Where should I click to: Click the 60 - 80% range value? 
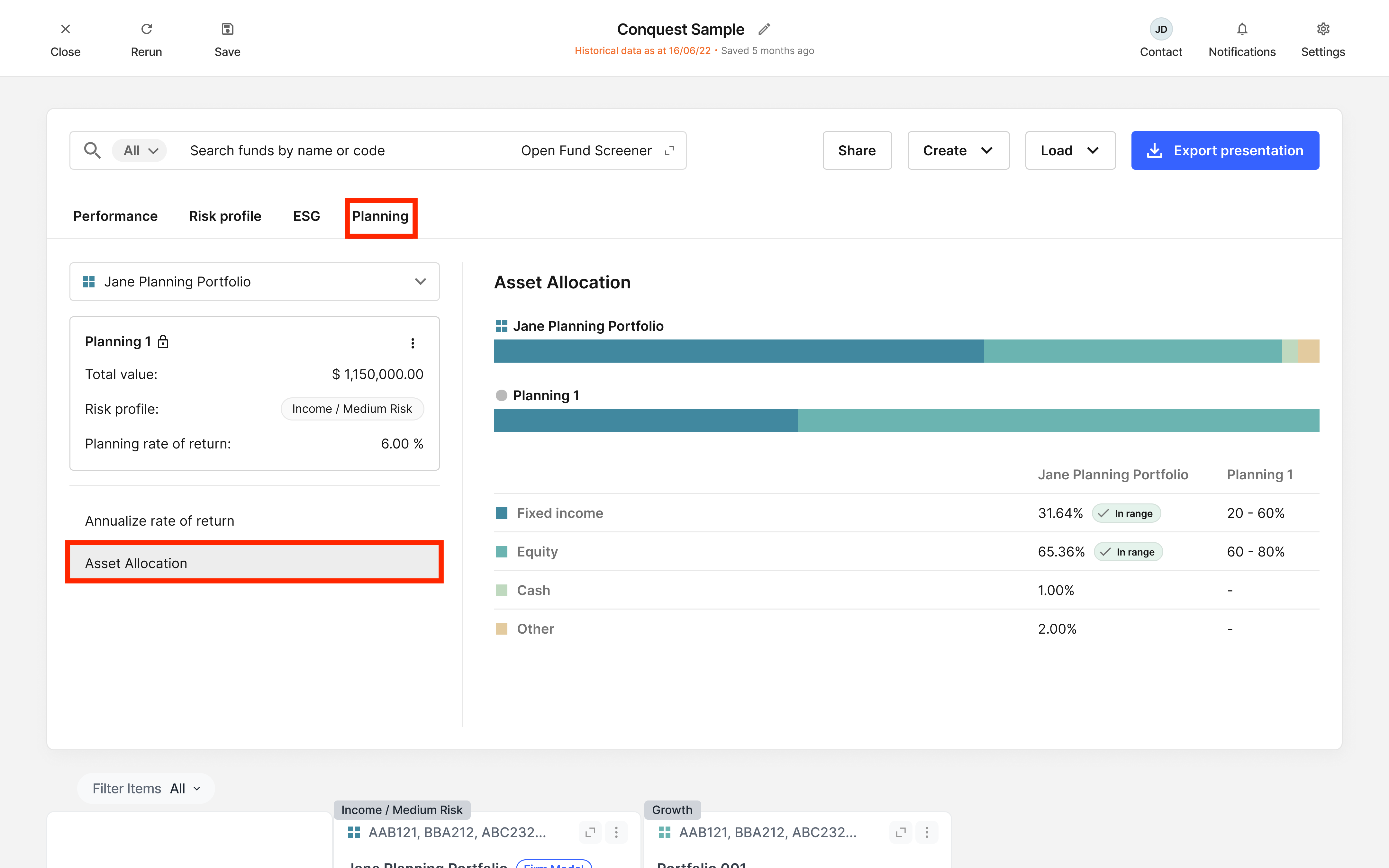[x=1256, y=552]
